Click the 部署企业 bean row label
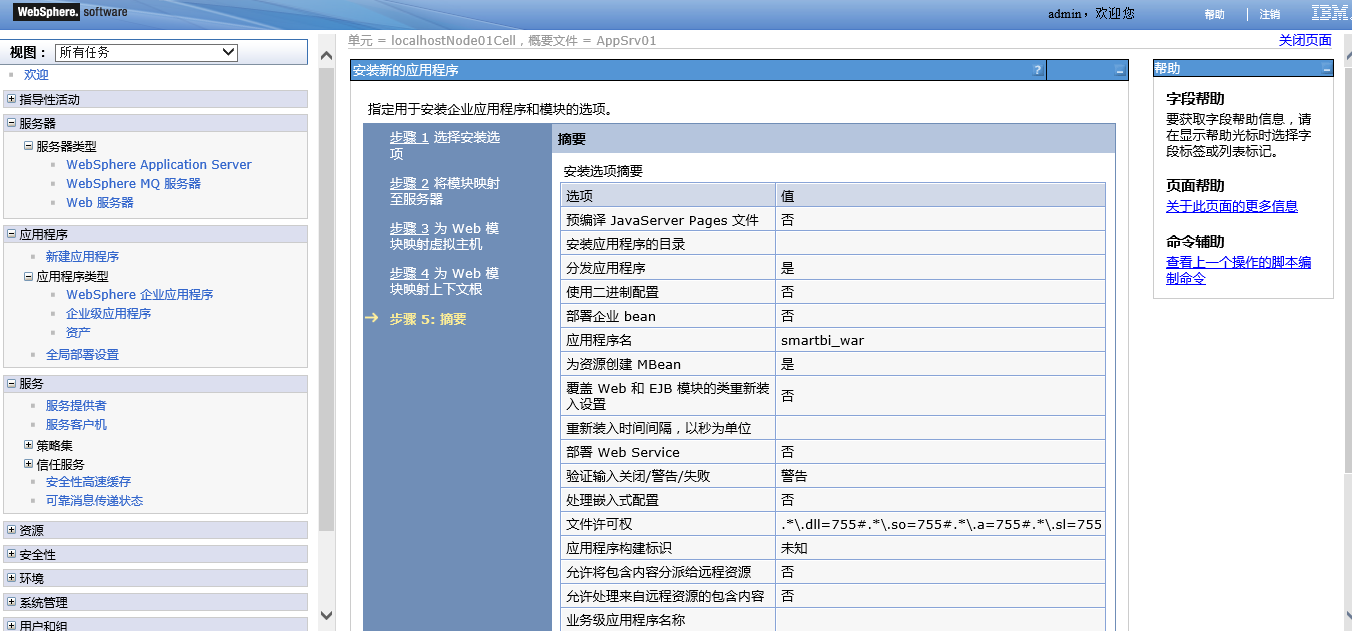The width and height of the screenshot is (1352, 631). (x=611, y=316)
